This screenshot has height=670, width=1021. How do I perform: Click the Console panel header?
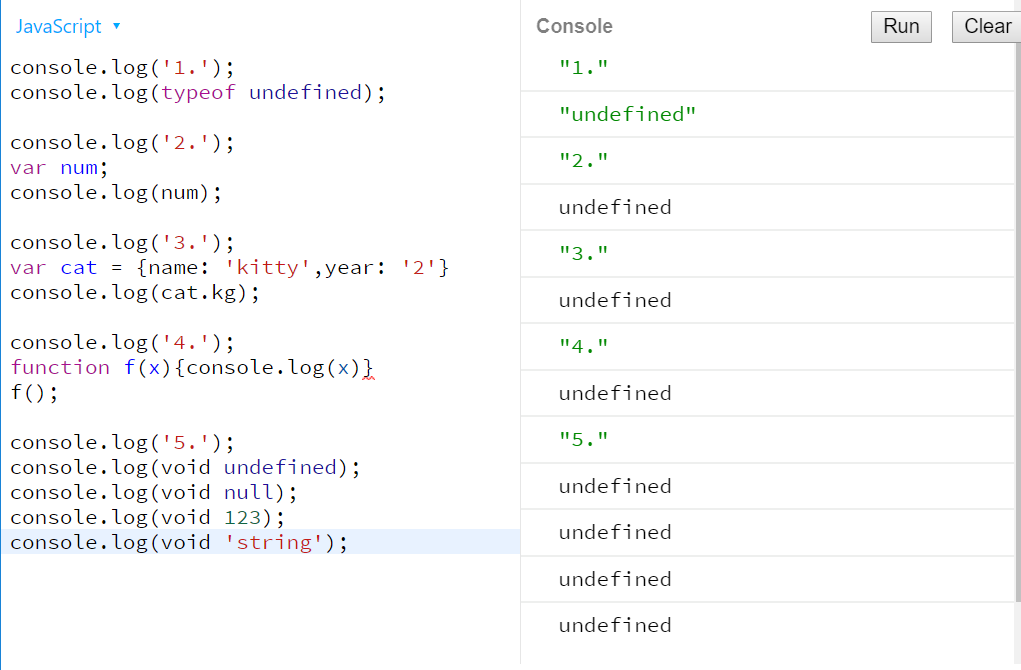pyautogui.click(x=574, y=26)
